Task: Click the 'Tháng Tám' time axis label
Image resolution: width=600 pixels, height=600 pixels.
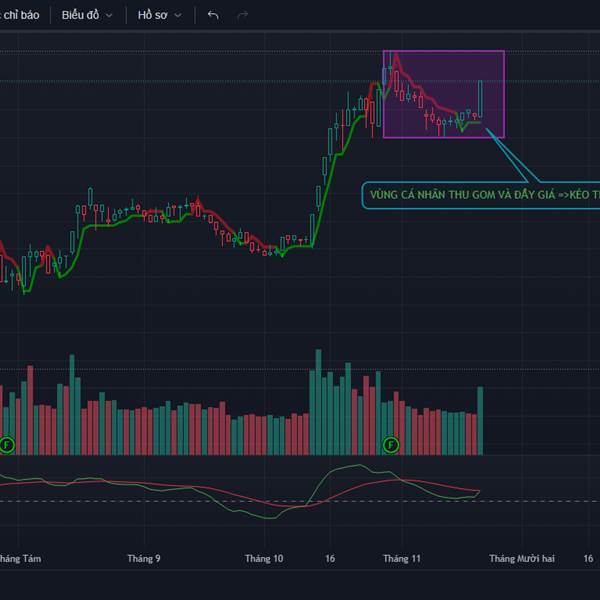Action: coord(20,559)
